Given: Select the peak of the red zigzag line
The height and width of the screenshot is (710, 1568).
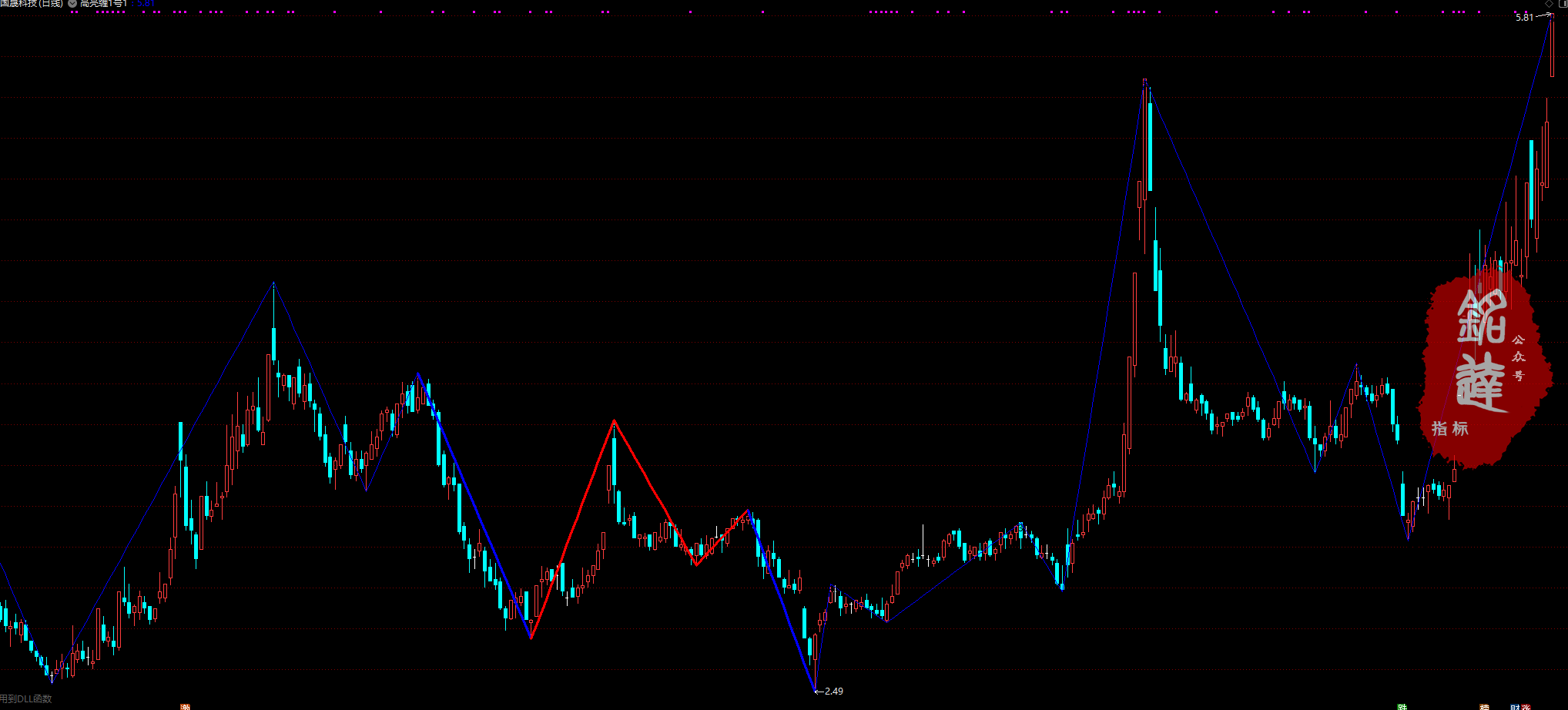Looking at the screenshot, I should pos(614,420).
